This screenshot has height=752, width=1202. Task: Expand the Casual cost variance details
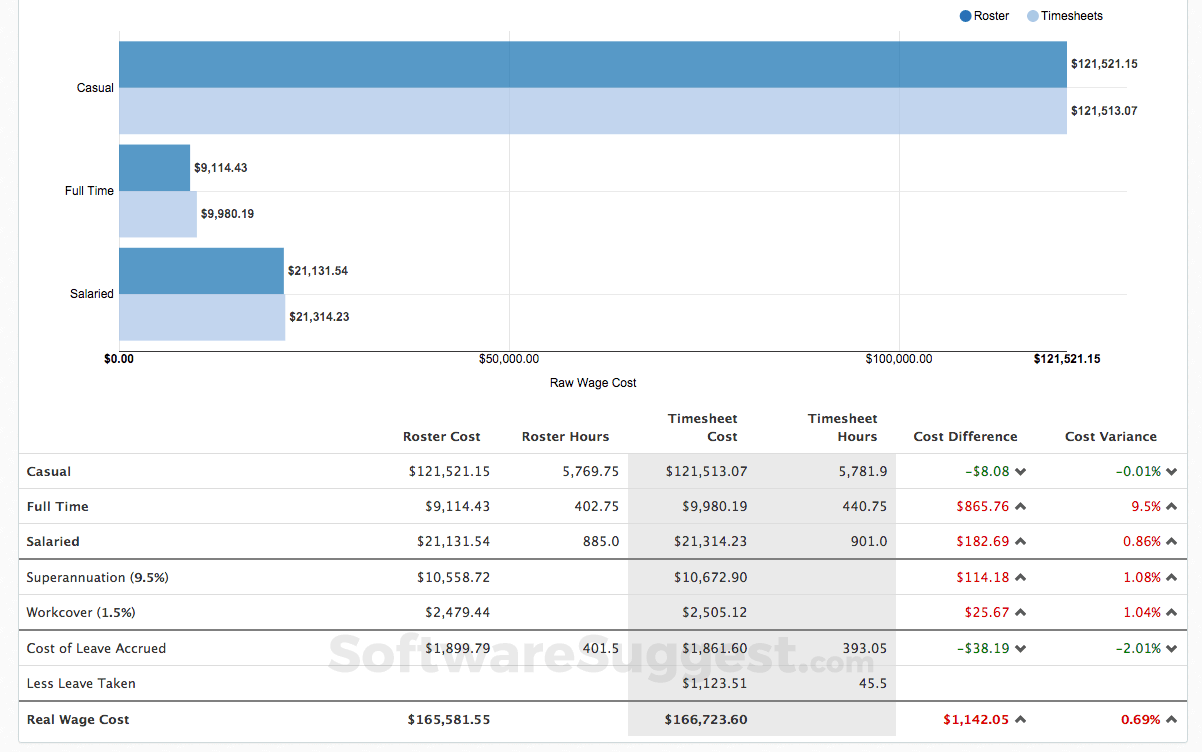(x=1170, y=471)
